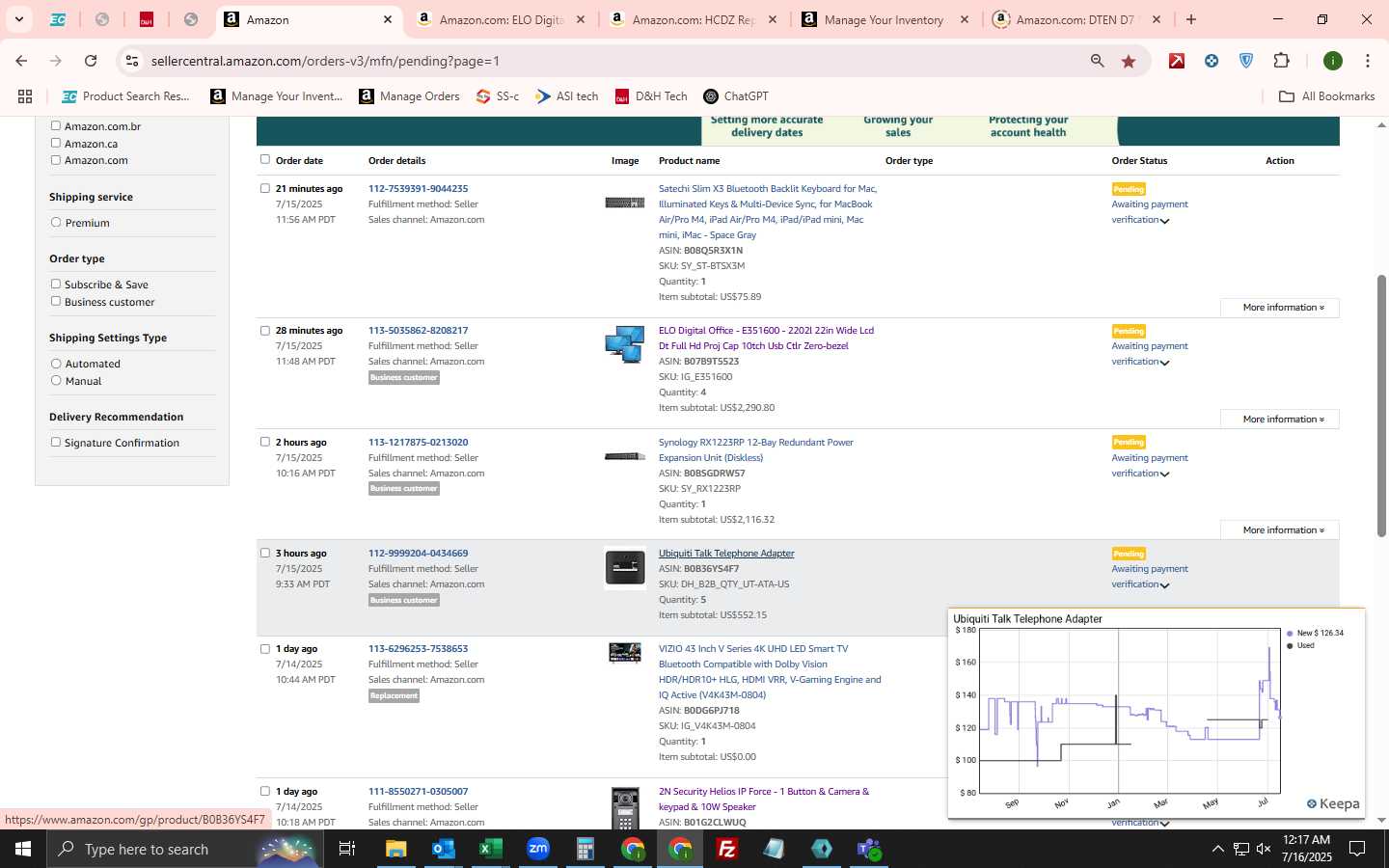Click the muted volume tray icon
The width and height of the screenshot is (1389, 868).
(x=1265, y=849)
